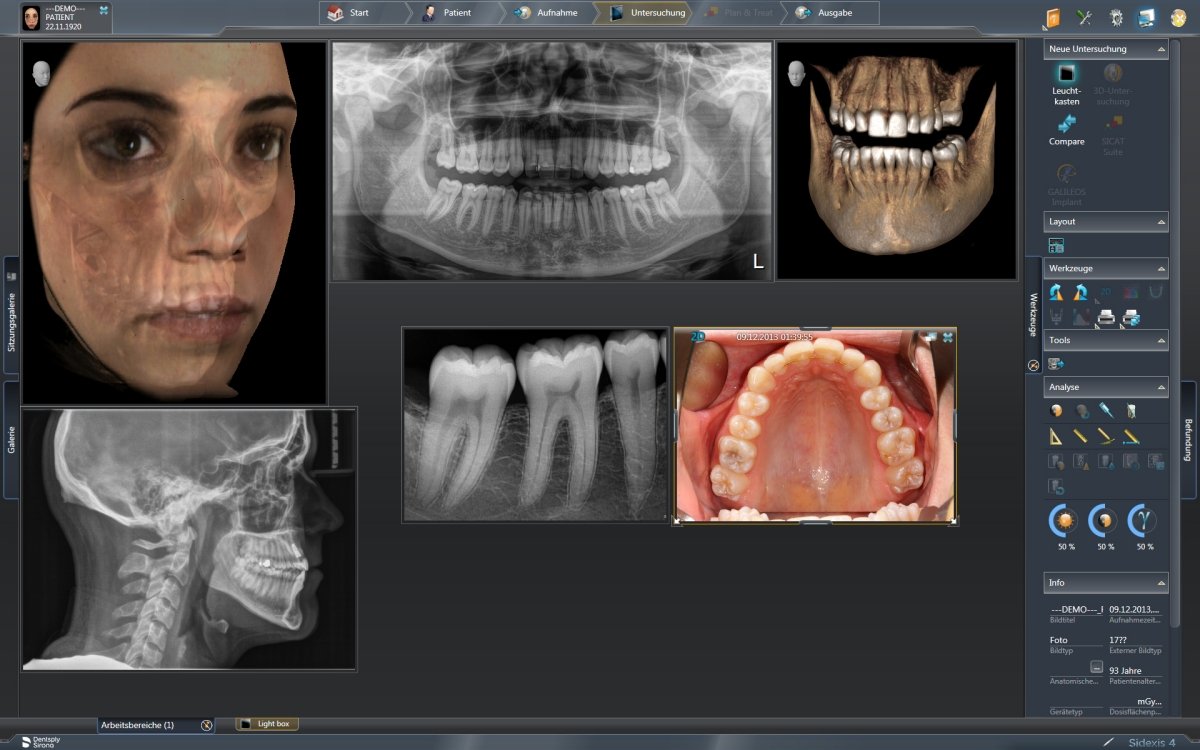Go to the Ausgabe workflow step
This screenshot has height=750, width=1200.
833,13
